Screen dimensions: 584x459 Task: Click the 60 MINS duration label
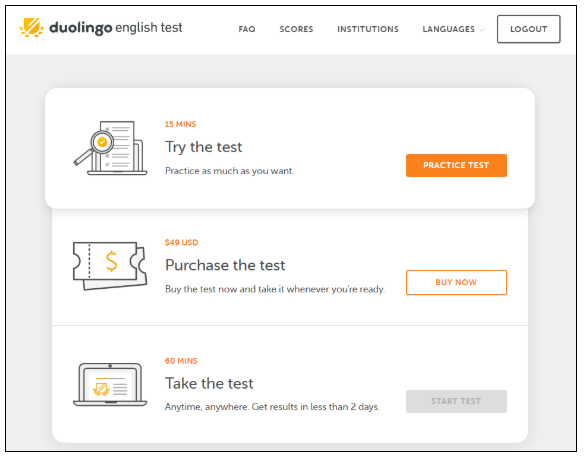(181, 361)
